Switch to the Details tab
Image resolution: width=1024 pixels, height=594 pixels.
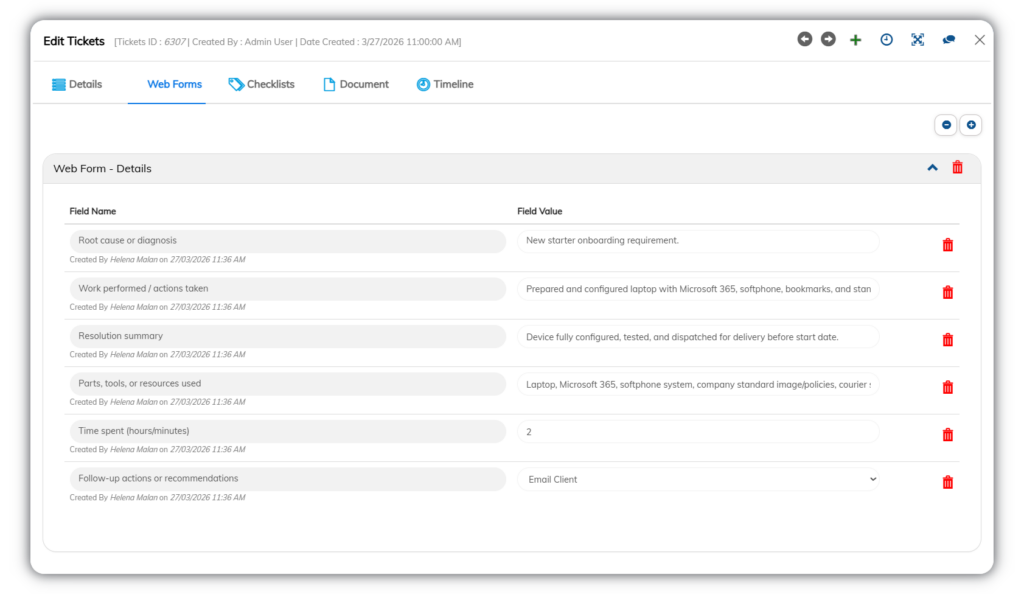[x=77, y=84]
